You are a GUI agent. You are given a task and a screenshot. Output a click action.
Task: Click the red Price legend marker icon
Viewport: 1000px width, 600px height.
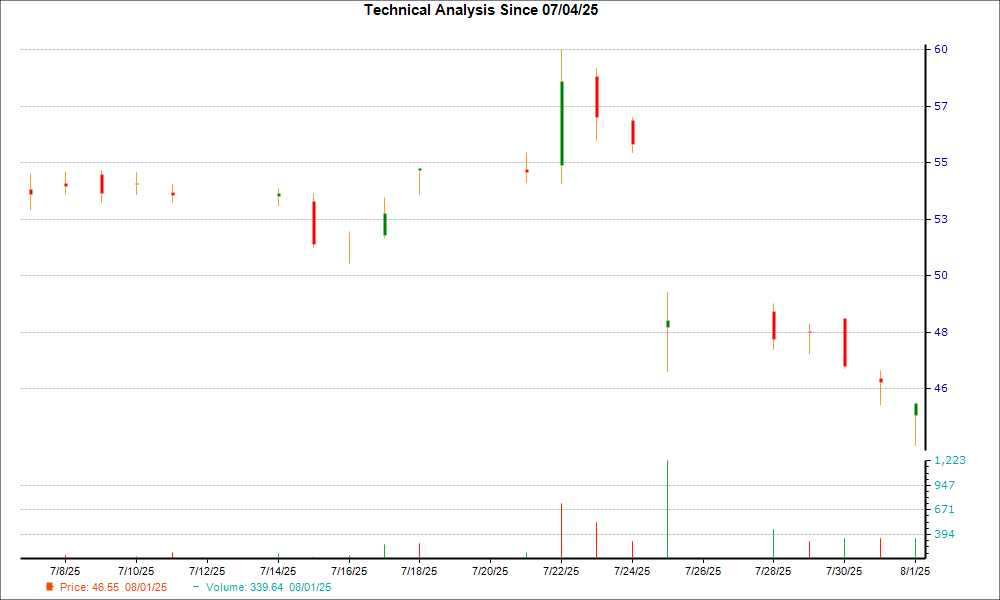click(x=50, y=587)
